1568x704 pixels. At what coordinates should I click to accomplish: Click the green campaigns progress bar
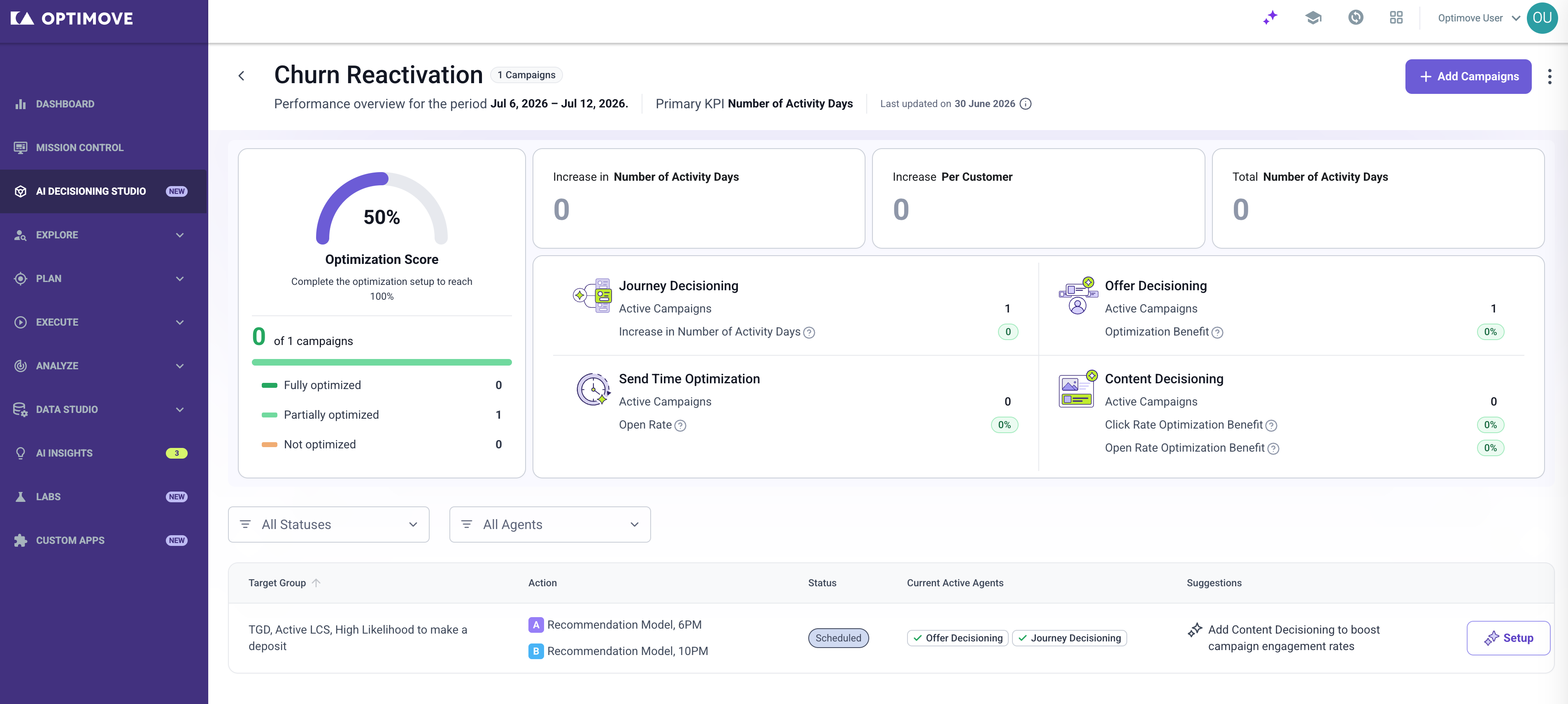[x=382, y=362]
